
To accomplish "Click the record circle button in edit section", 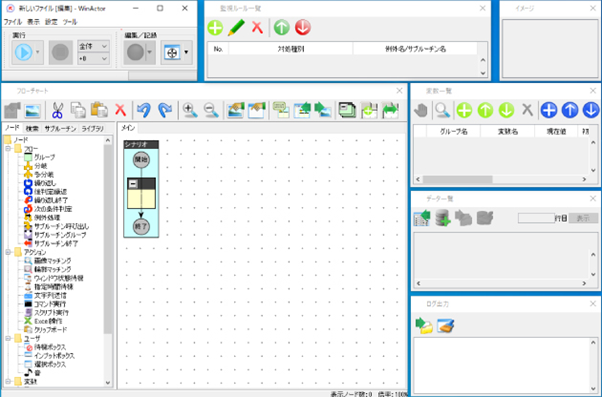I will coord(135,52).
